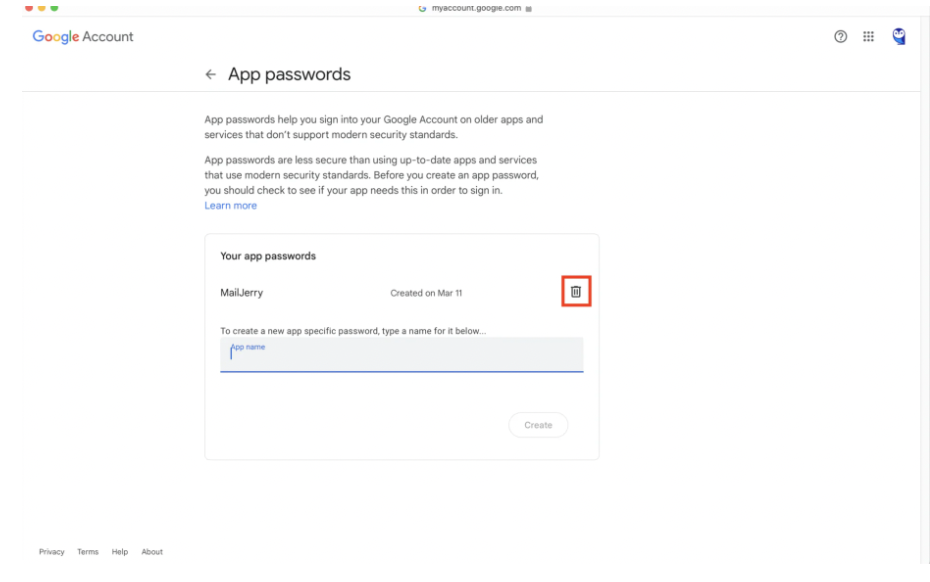Go back using the arrow beside App passwords
This screenshot has height=582, width=930.
[211, 74]
